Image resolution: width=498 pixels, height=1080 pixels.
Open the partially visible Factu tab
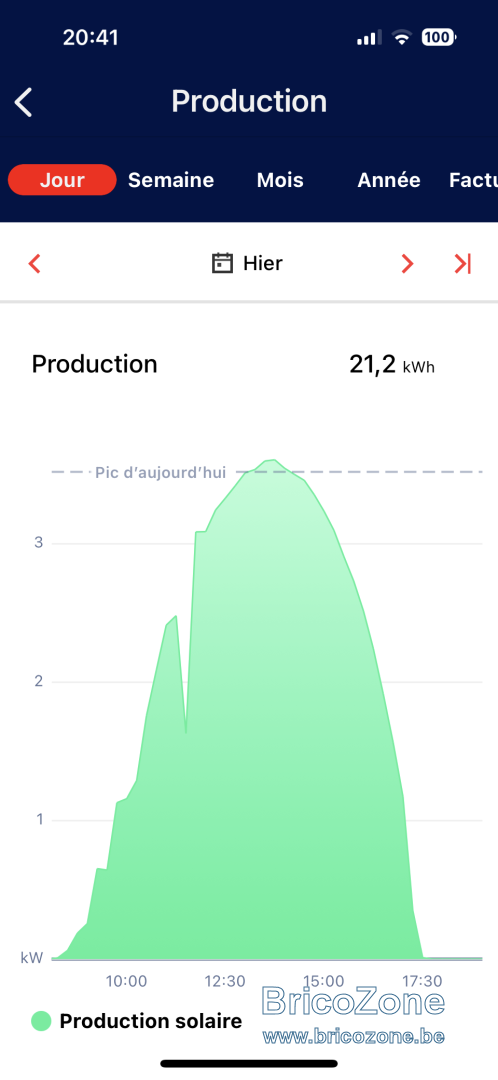pyautogui.click(x=473, y=180)
